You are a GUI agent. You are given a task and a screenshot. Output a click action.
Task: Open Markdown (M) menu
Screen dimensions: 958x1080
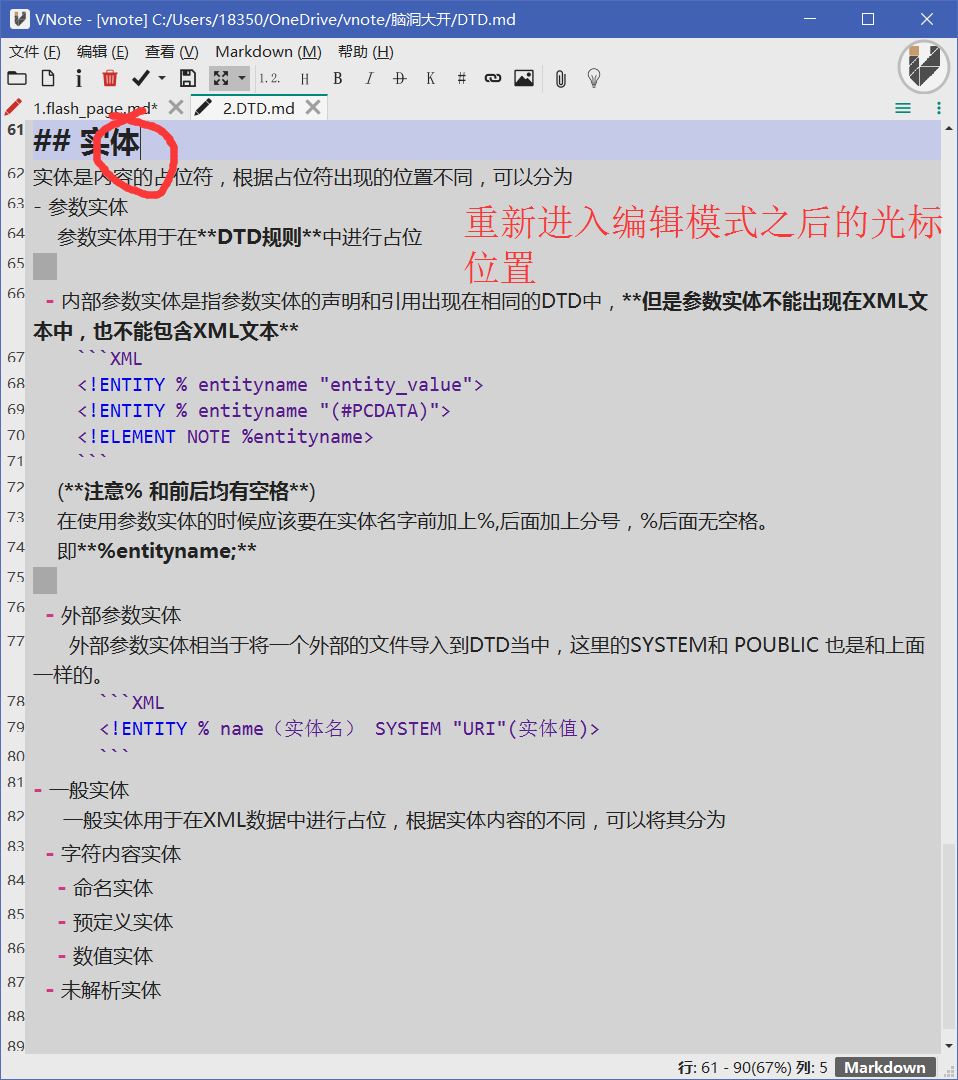coord(269,52)
